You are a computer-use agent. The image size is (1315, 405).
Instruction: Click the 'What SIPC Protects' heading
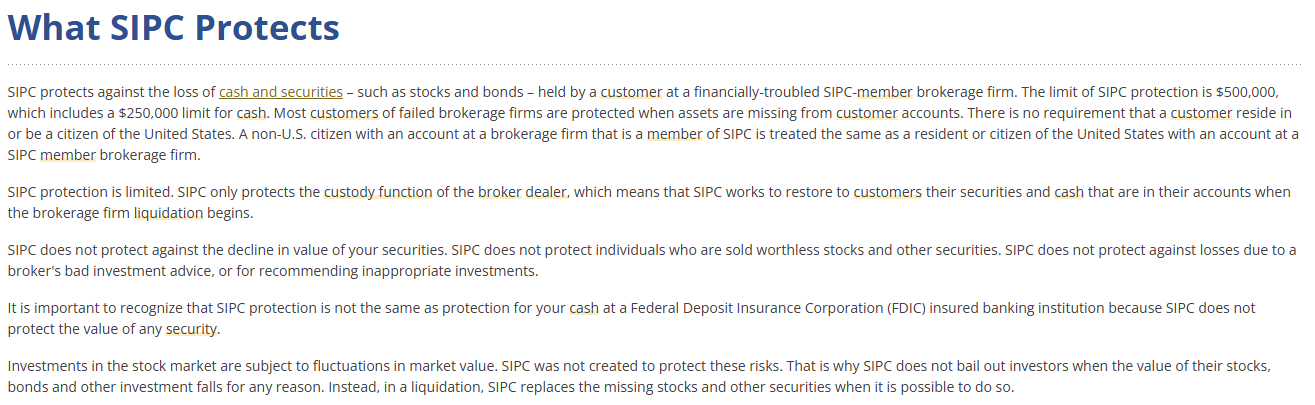click(x=174, y=28)
